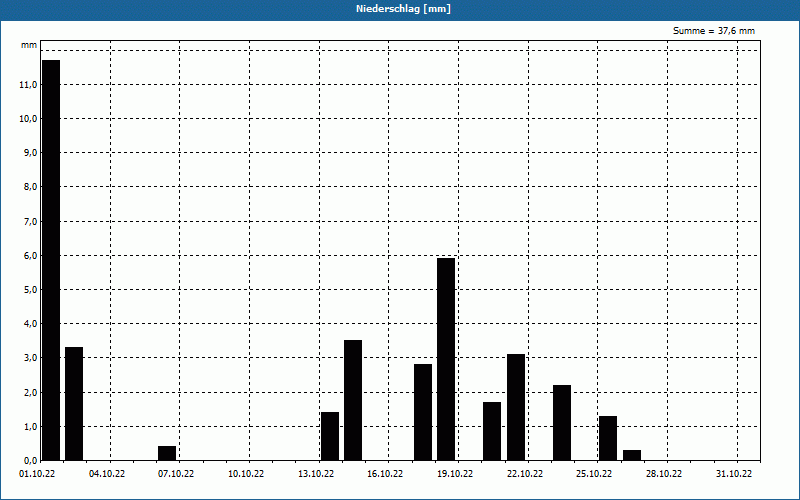
Task: Click the y-axis value "7,0"
Action: tap(31, 221)
